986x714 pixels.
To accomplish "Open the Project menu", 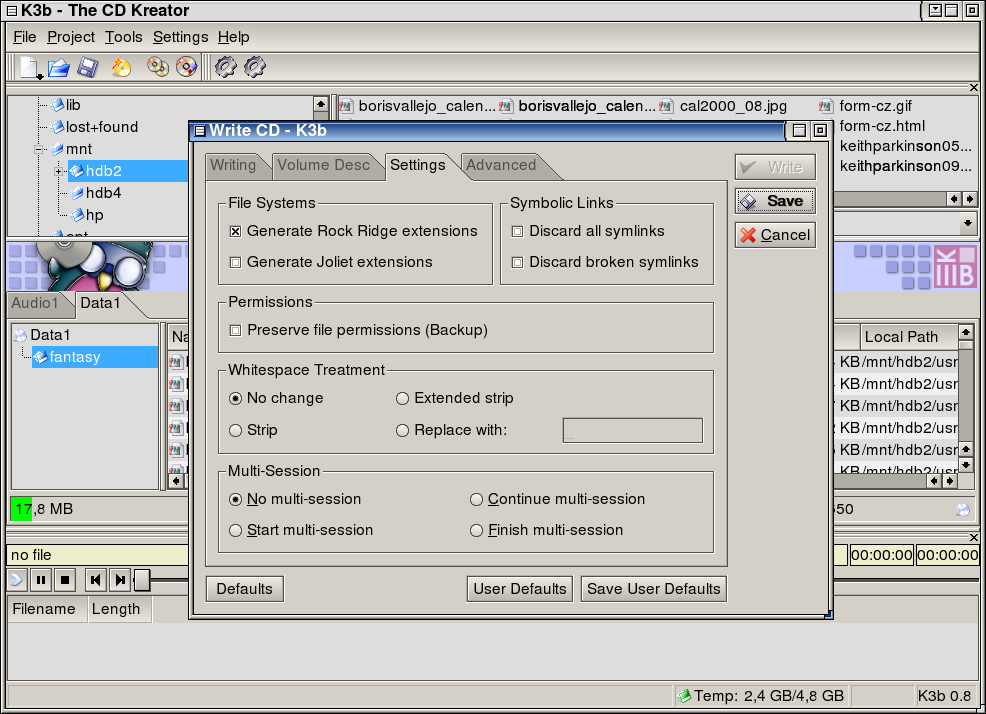I will click(70, 37).
